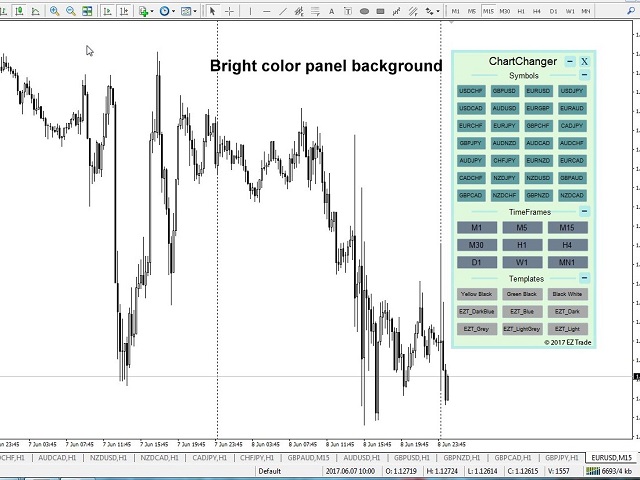Select the arrows objects tool

[x=429, y=11]
